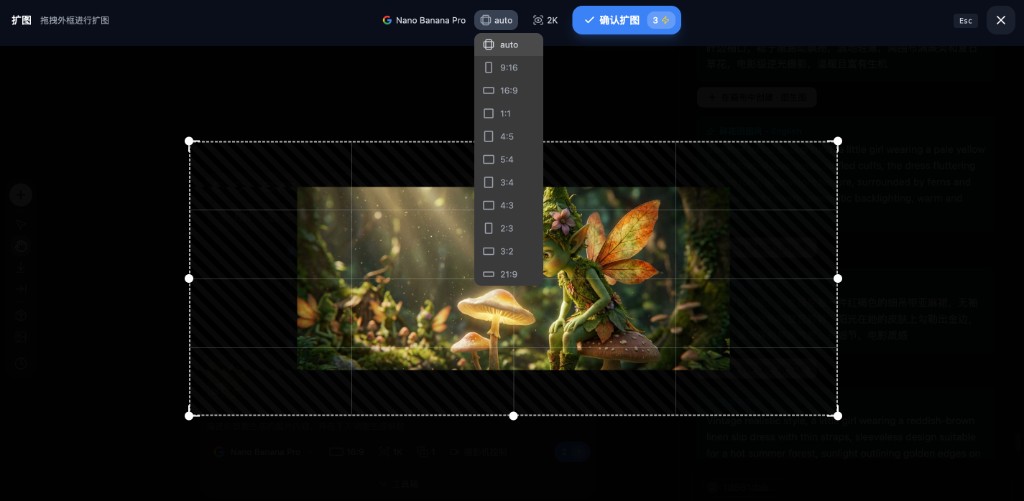Click the bottom-center crop frame handle
1024x501 pixels.
(x=513, y=415)
